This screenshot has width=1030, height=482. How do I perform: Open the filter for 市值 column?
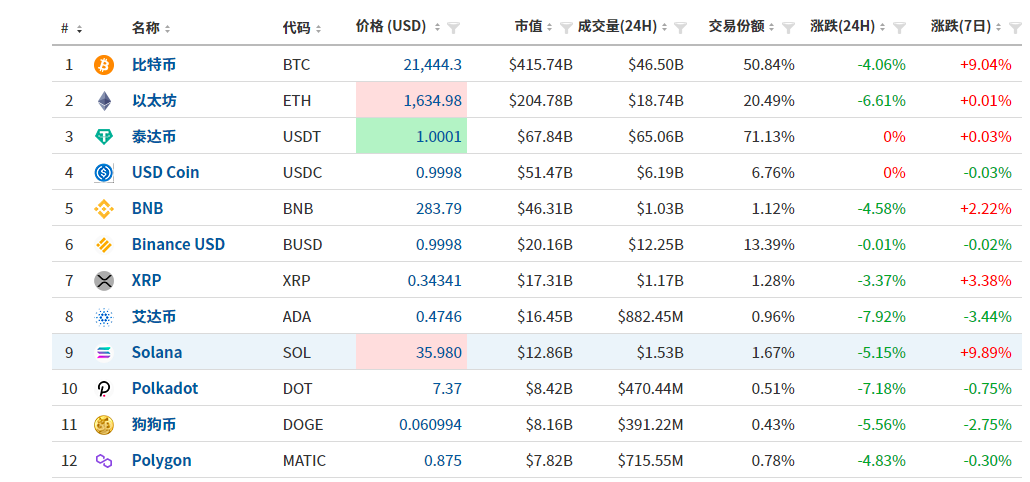[566, 28]
